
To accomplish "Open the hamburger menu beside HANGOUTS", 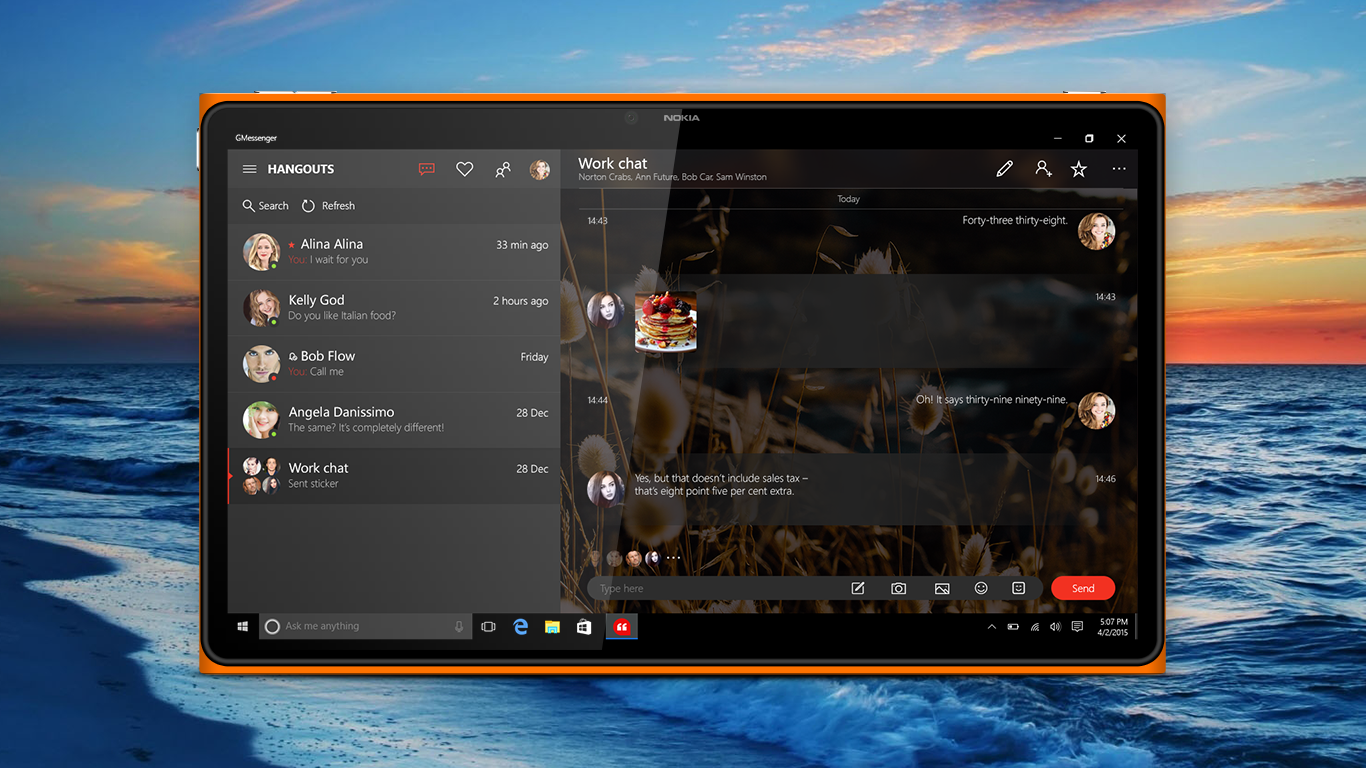I will click(250, 169).
